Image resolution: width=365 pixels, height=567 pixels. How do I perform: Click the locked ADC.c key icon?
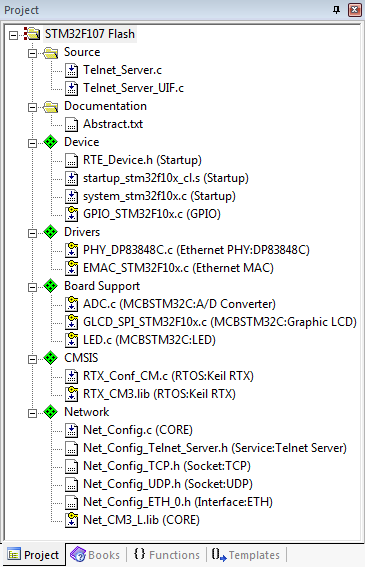[x=72, y=304]
